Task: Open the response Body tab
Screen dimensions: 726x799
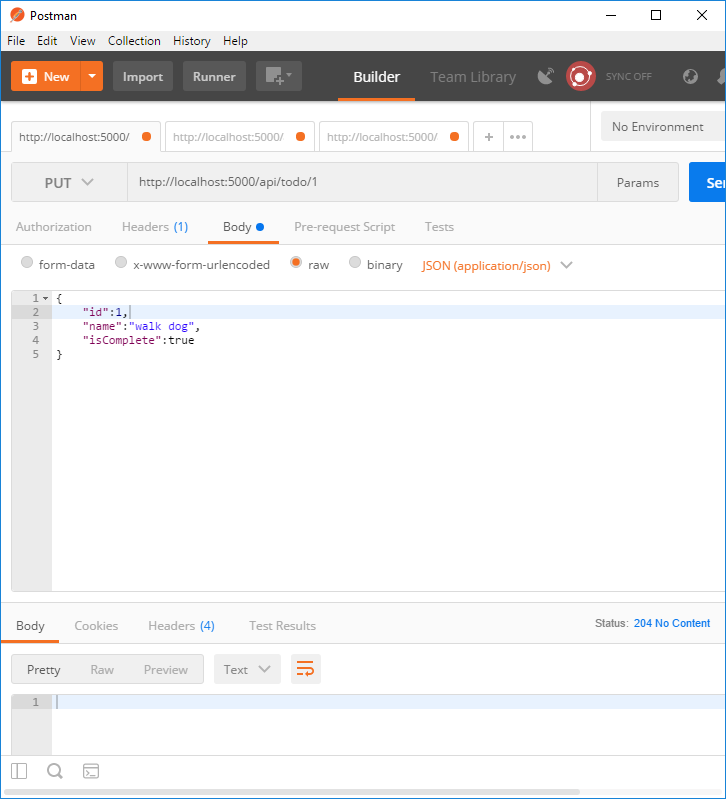Action: pos(30,626)
